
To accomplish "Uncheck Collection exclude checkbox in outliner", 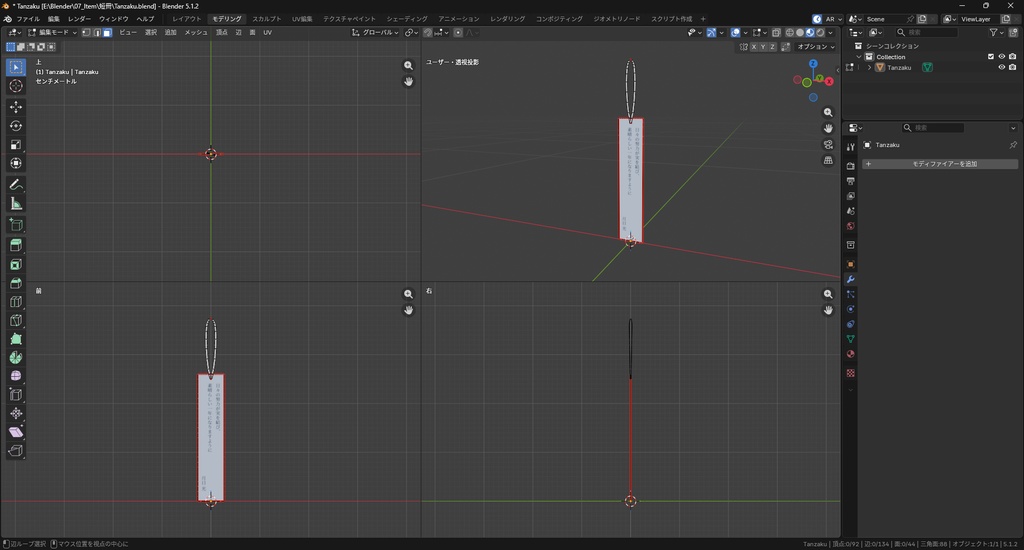I will pos(991,57).
